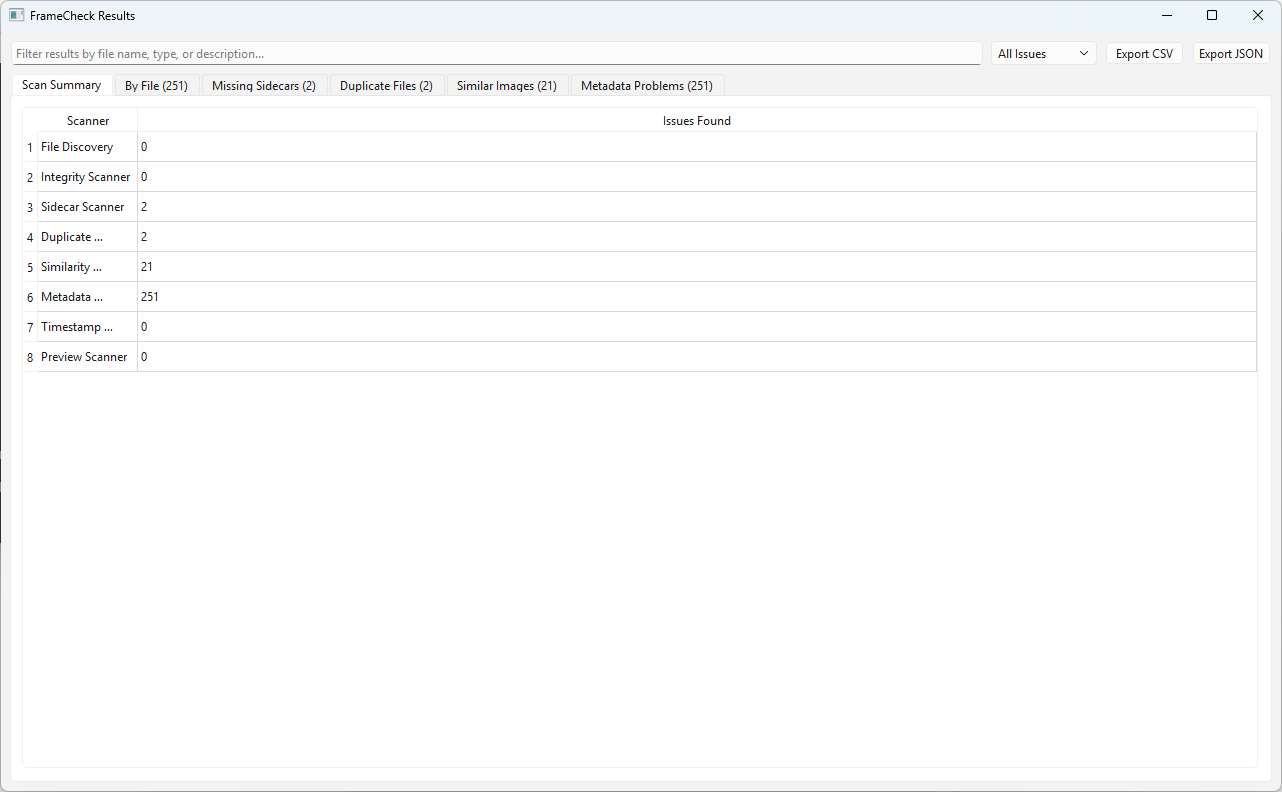
Task: View the Duplicate Files tab
Action: pyautogui.click(x=386, y=85)
